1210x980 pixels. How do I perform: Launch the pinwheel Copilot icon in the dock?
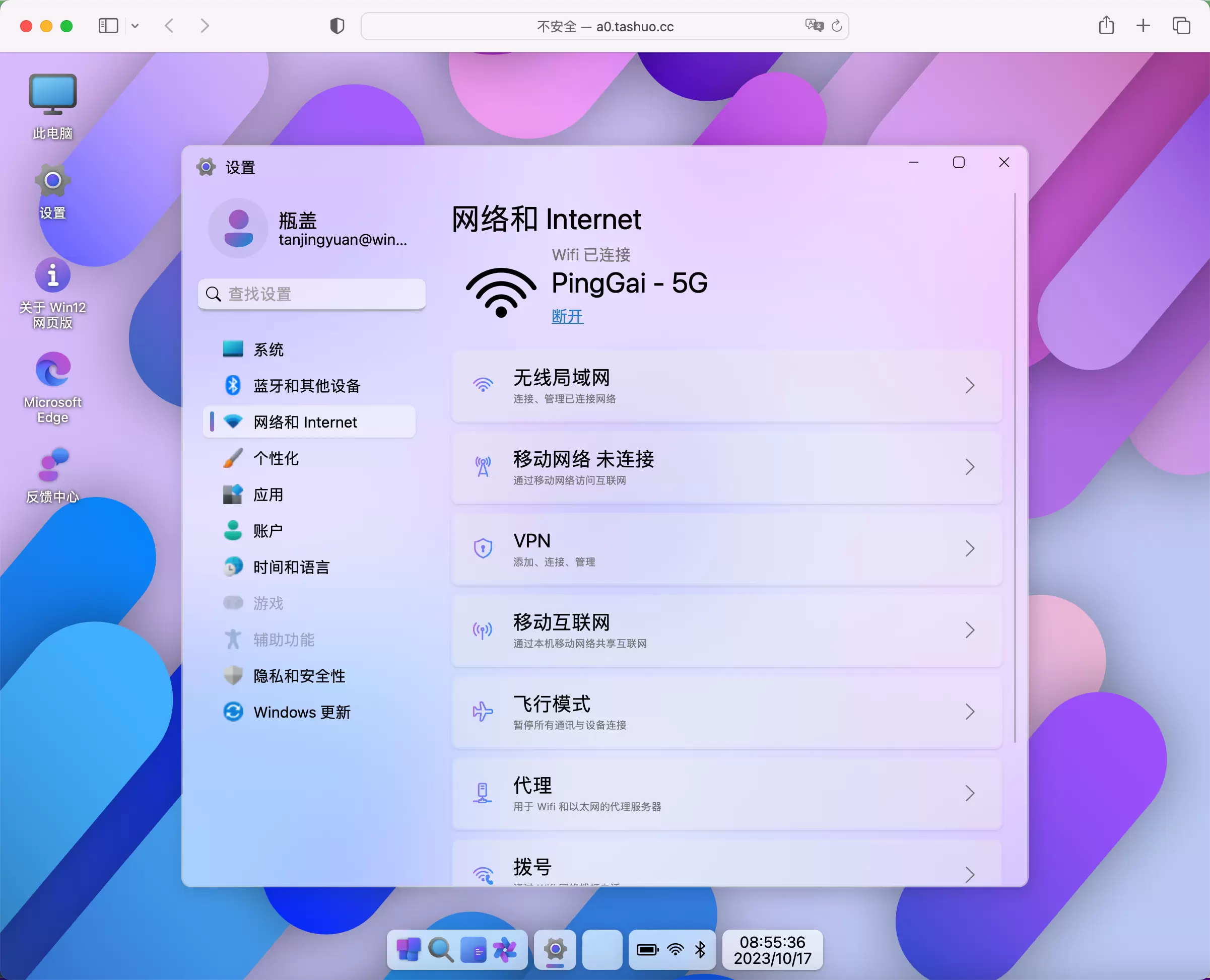point(505,950)
